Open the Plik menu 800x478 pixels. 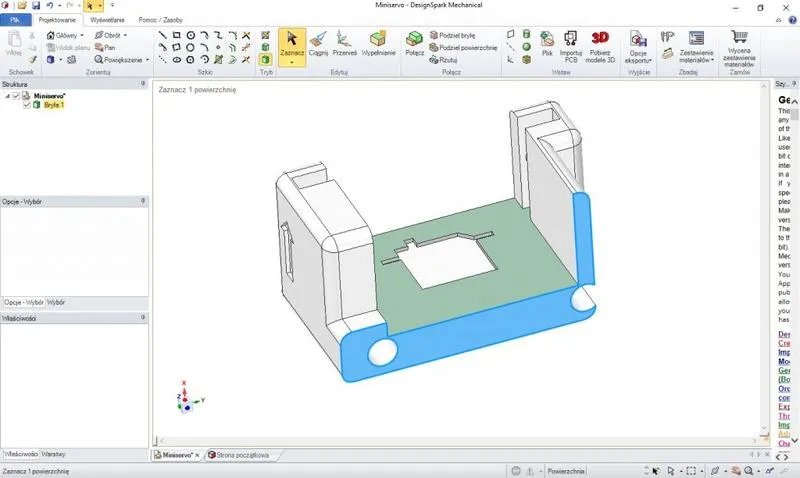point(15,20)
